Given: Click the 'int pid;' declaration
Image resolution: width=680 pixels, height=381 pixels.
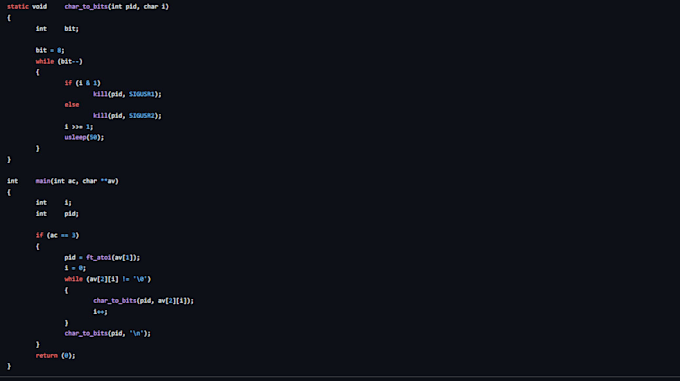Looking at the screenshot, I should pyautogui.click(x=57, y=214).
